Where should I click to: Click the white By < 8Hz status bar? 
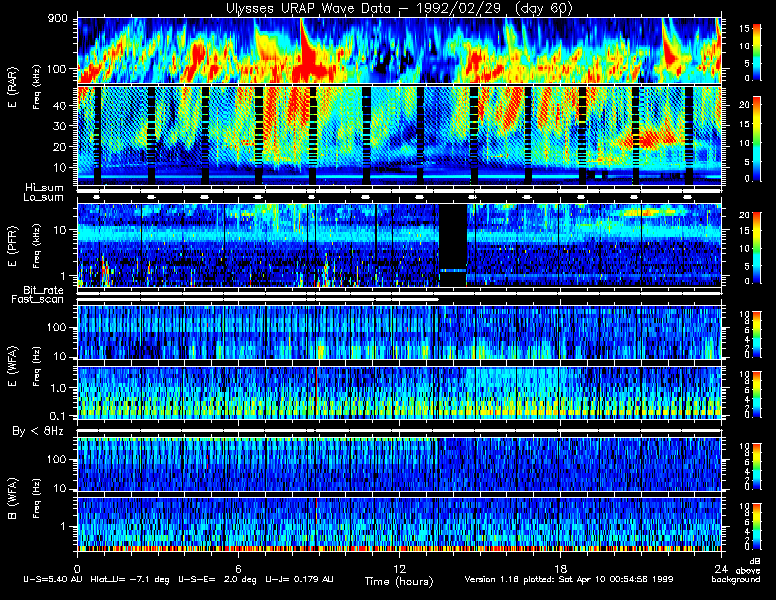click(399, 431)
